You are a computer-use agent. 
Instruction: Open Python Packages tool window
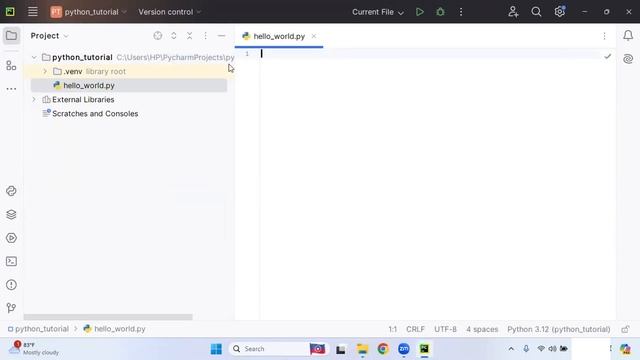coord(11,191)
